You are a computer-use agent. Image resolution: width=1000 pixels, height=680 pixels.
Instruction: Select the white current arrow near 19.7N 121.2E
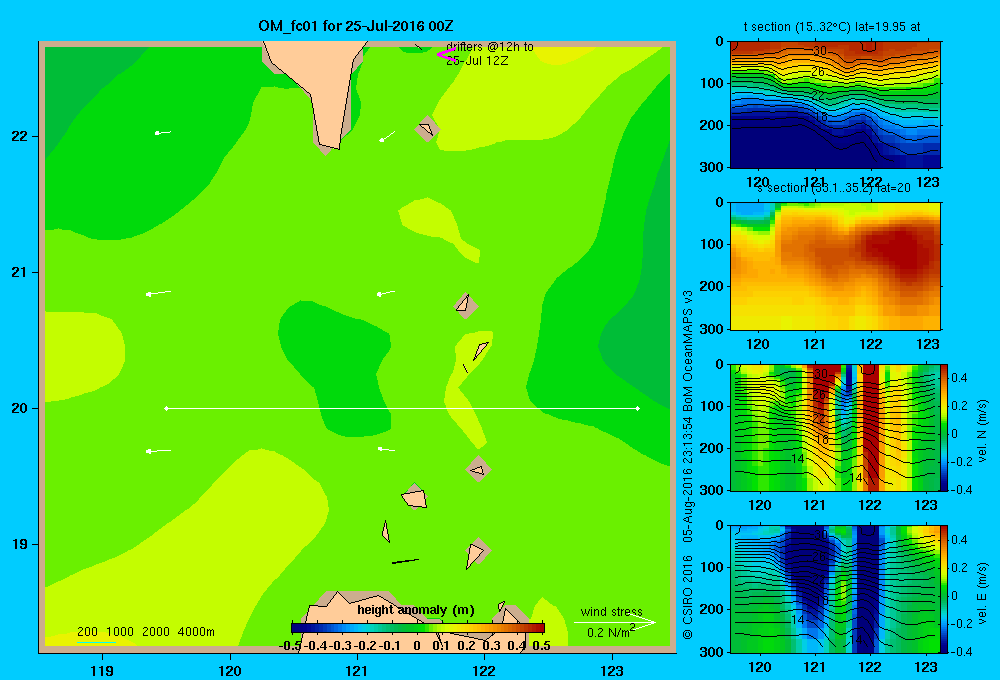click(x=386, y=450)
